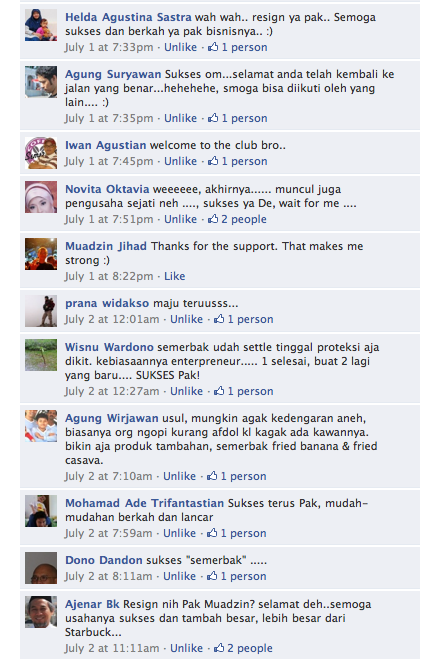Screen dimensions: 445x659
Task: Click thumbs-up icon on prana widakso's comment
Action: point(219,319)
